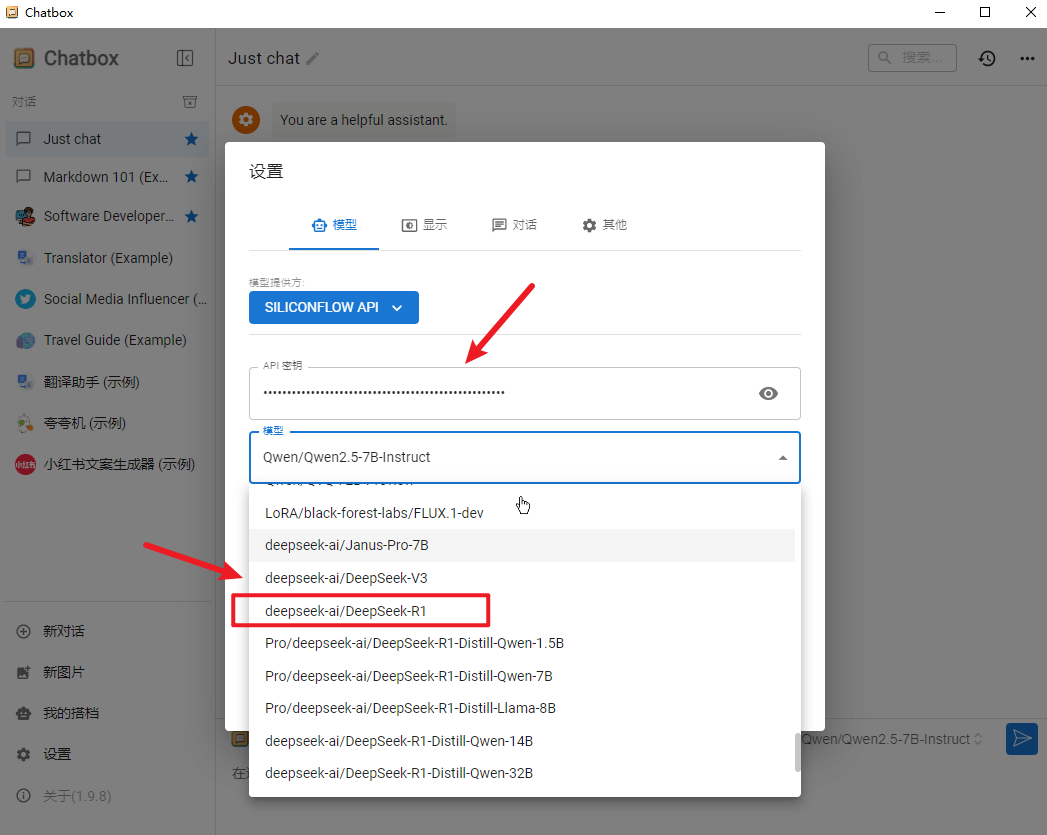Click the gear icon beside sidebar 设置
1047x835 pixels.
click(x=23, y=754)
